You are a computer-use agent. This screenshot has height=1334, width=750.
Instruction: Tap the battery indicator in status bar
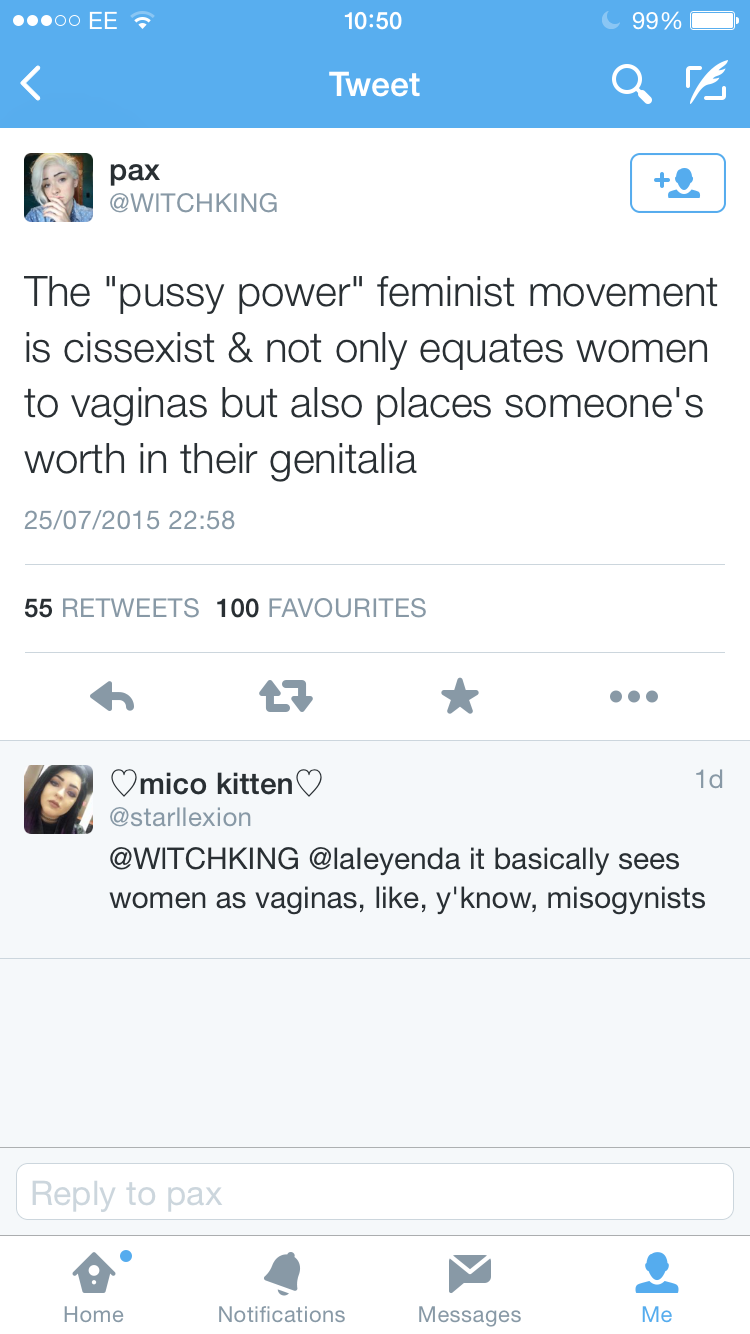point(713,21)
